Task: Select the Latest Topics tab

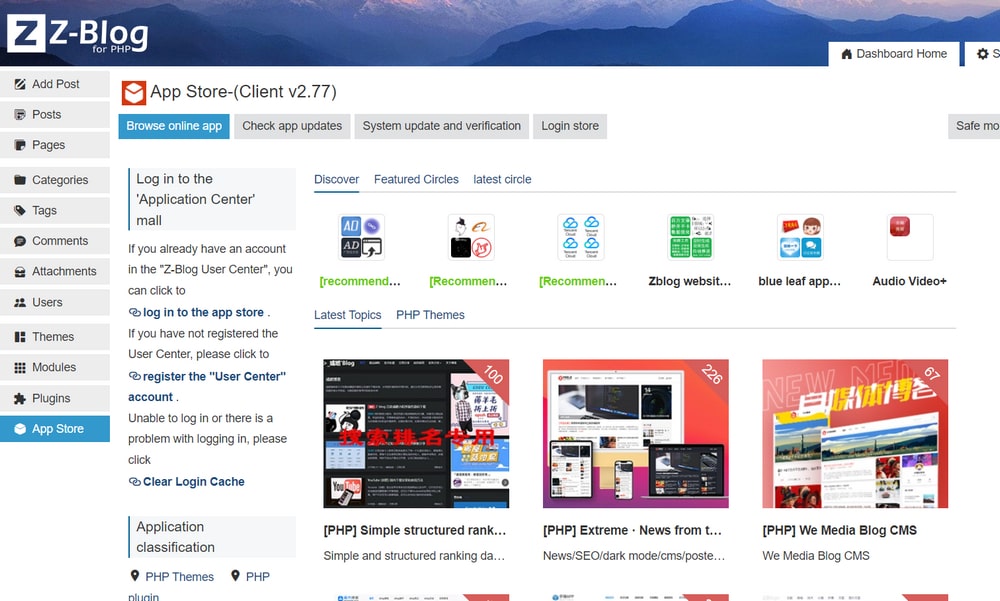Action: tap(347, 315)
